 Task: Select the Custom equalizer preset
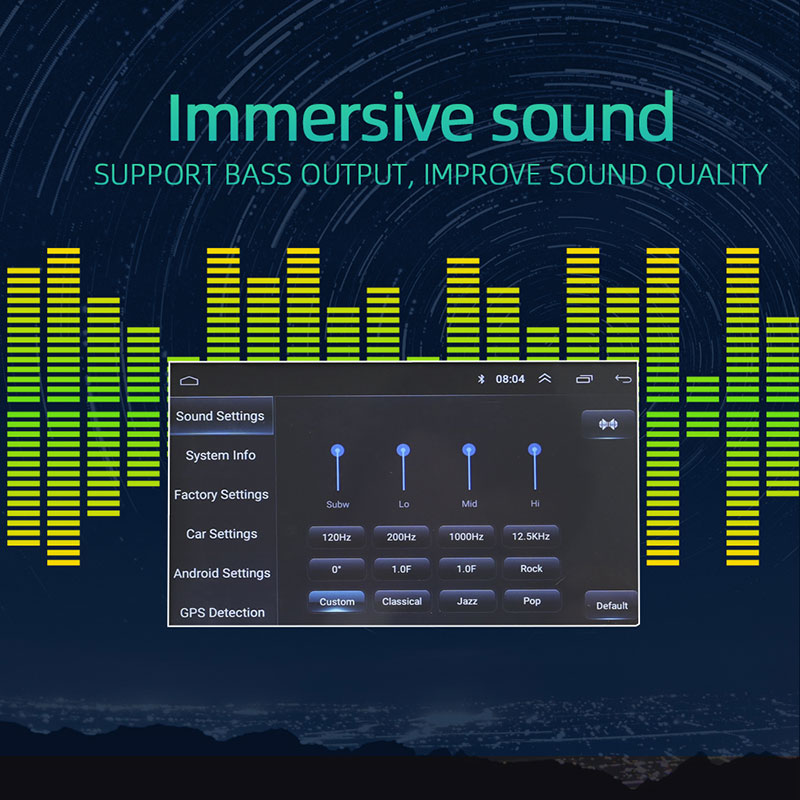pyautogui.click(x=337, y=602)
